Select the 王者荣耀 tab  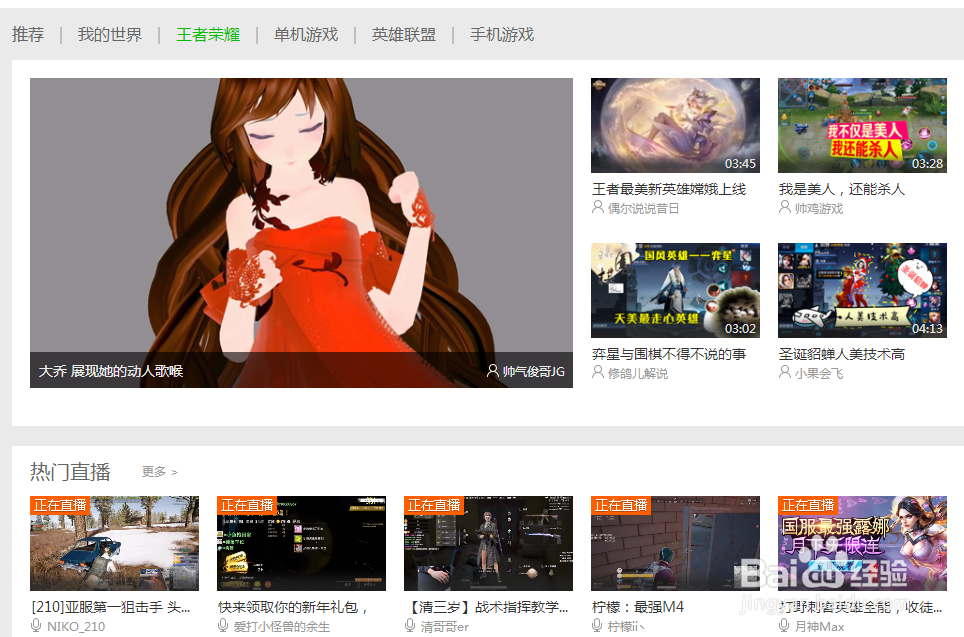(208, 34)
